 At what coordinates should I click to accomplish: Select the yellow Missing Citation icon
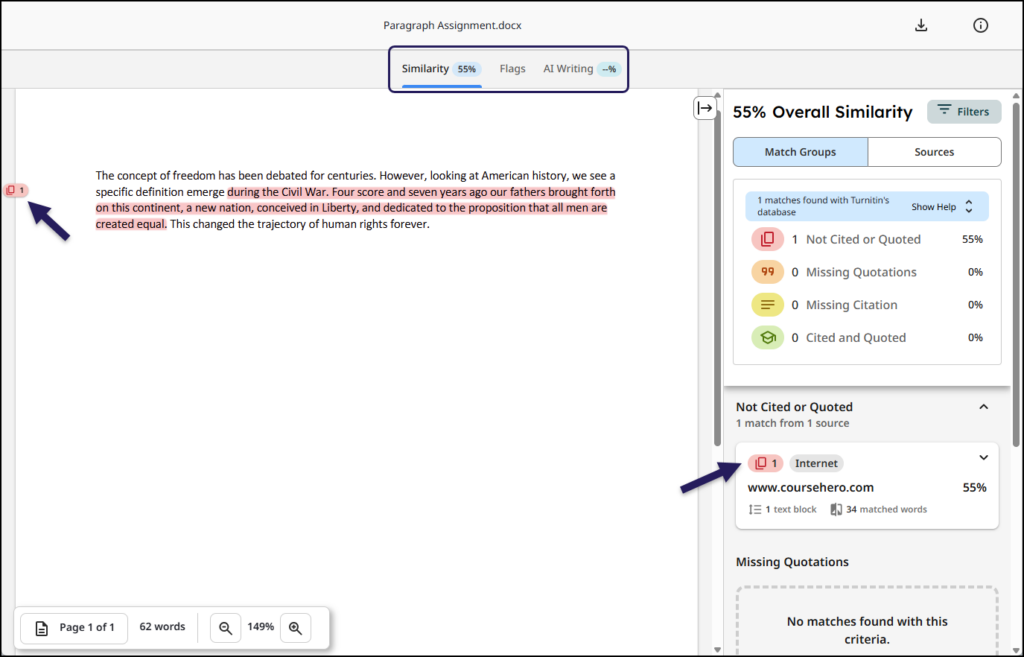click(766, 304)
